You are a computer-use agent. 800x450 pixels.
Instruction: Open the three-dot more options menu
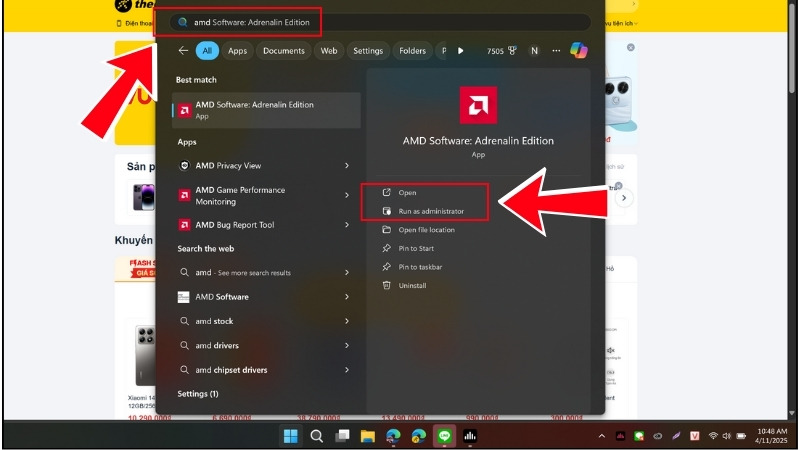[556, 51]
